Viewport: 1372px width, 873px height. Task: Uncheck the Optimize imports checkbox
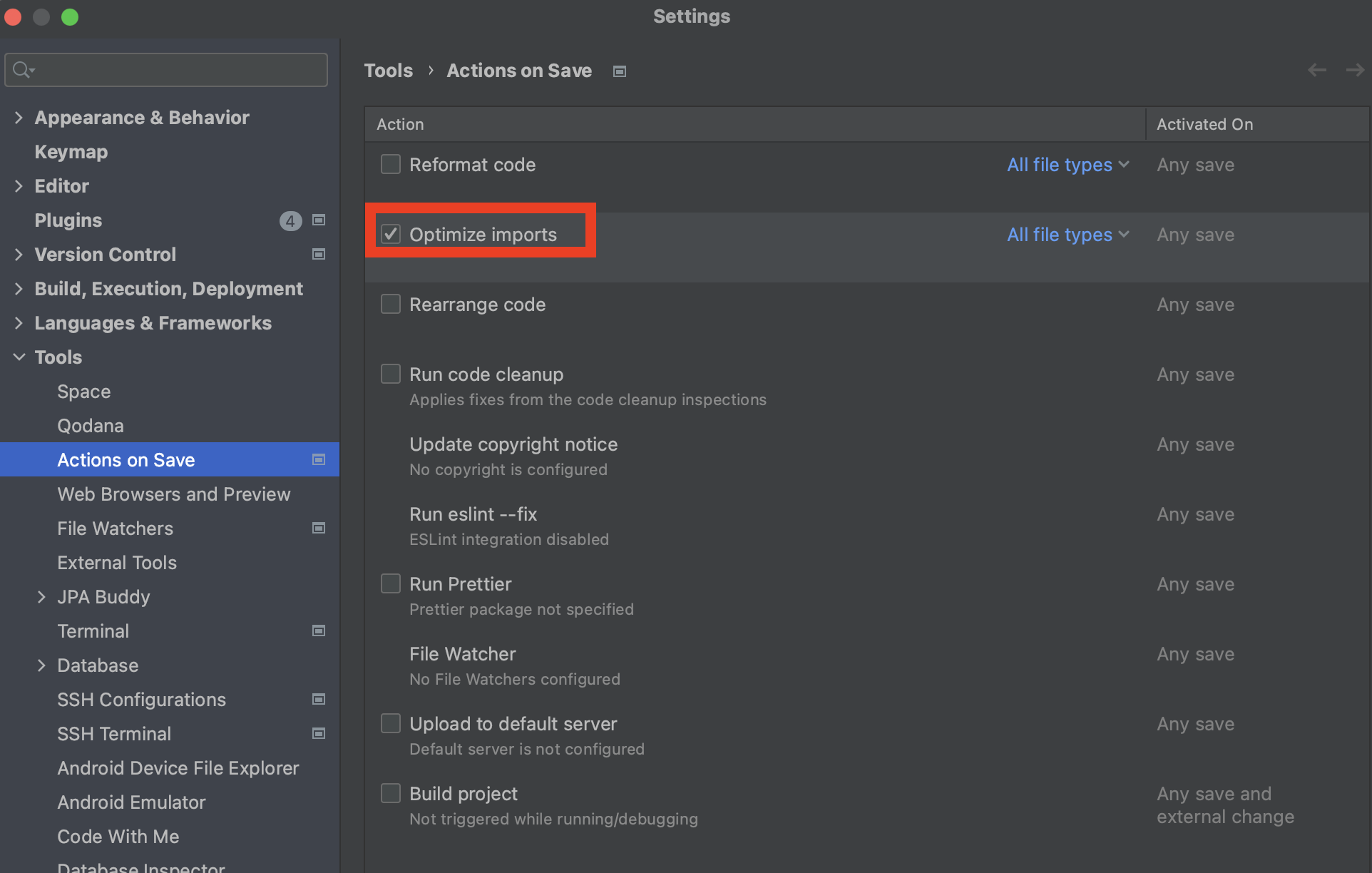[391, 235]
